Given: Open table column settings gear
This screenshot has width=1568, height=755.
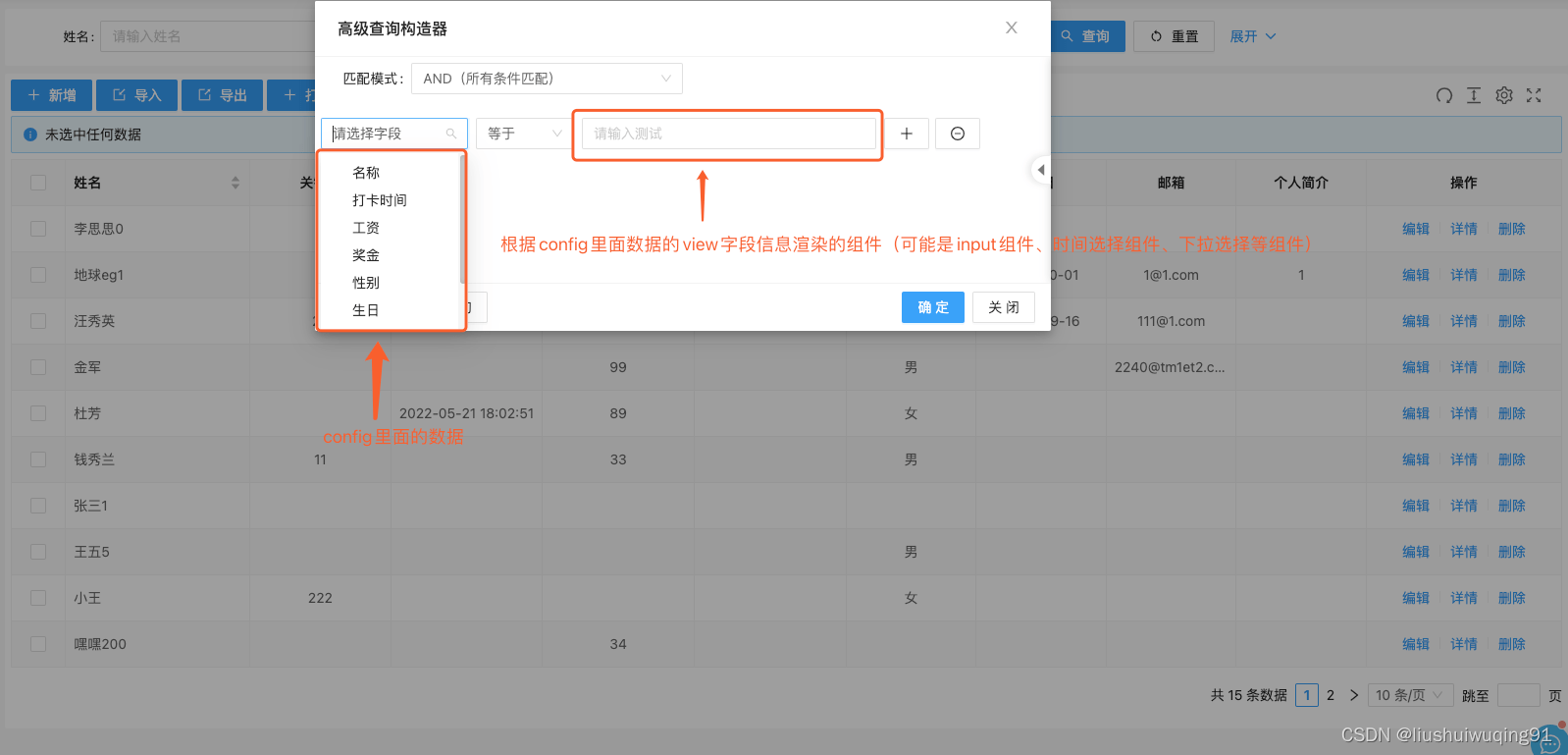Looking at the screenshot, I should pos(1504,95).
